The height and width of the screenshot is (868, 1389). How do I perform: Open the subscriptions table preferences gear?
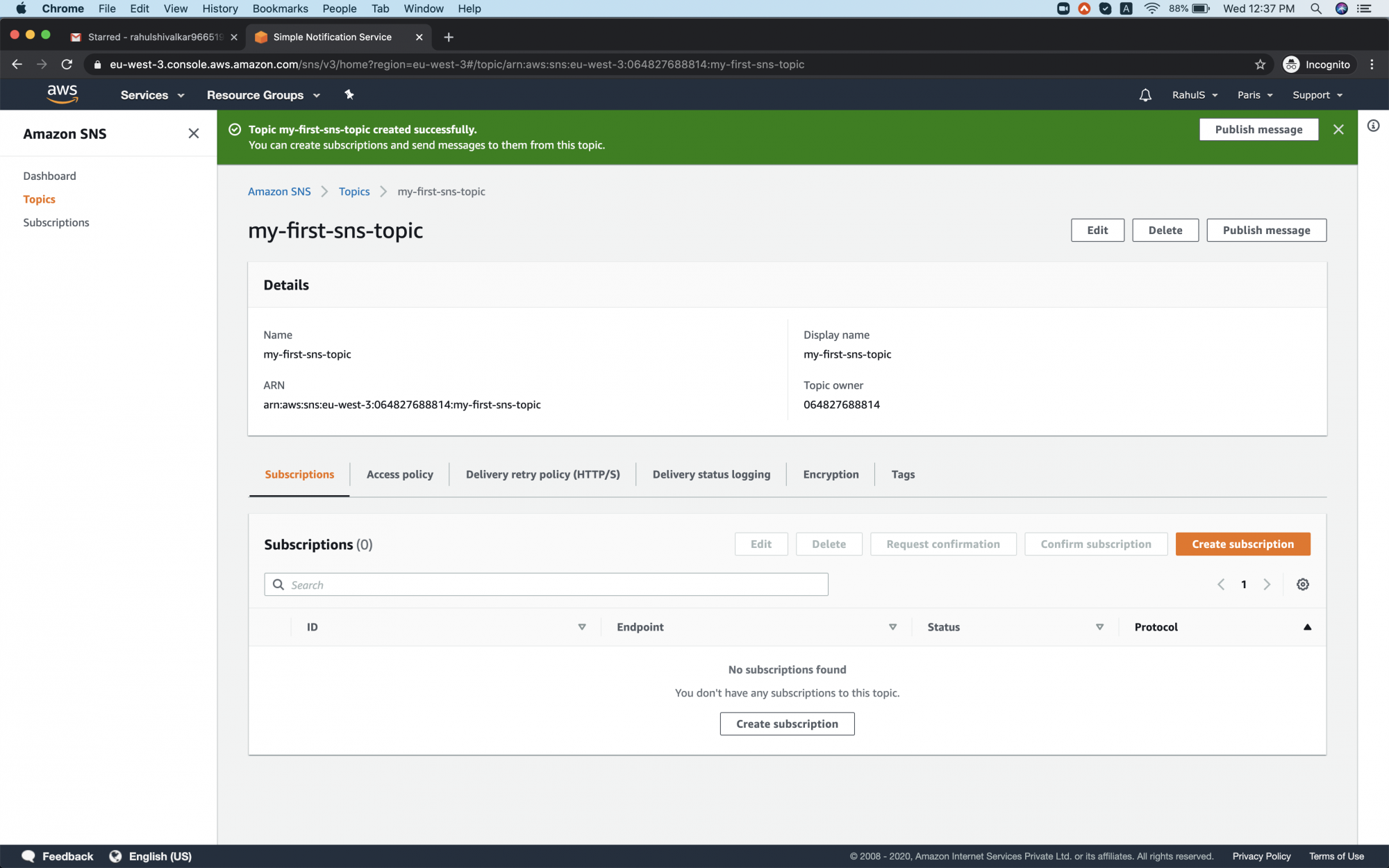(1303, 584)
